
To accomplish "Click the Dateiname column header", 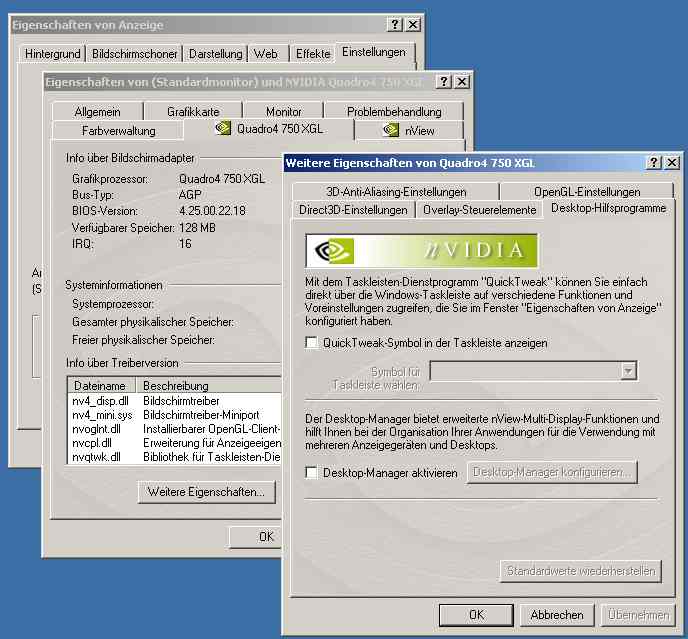I will coord(102,385).
